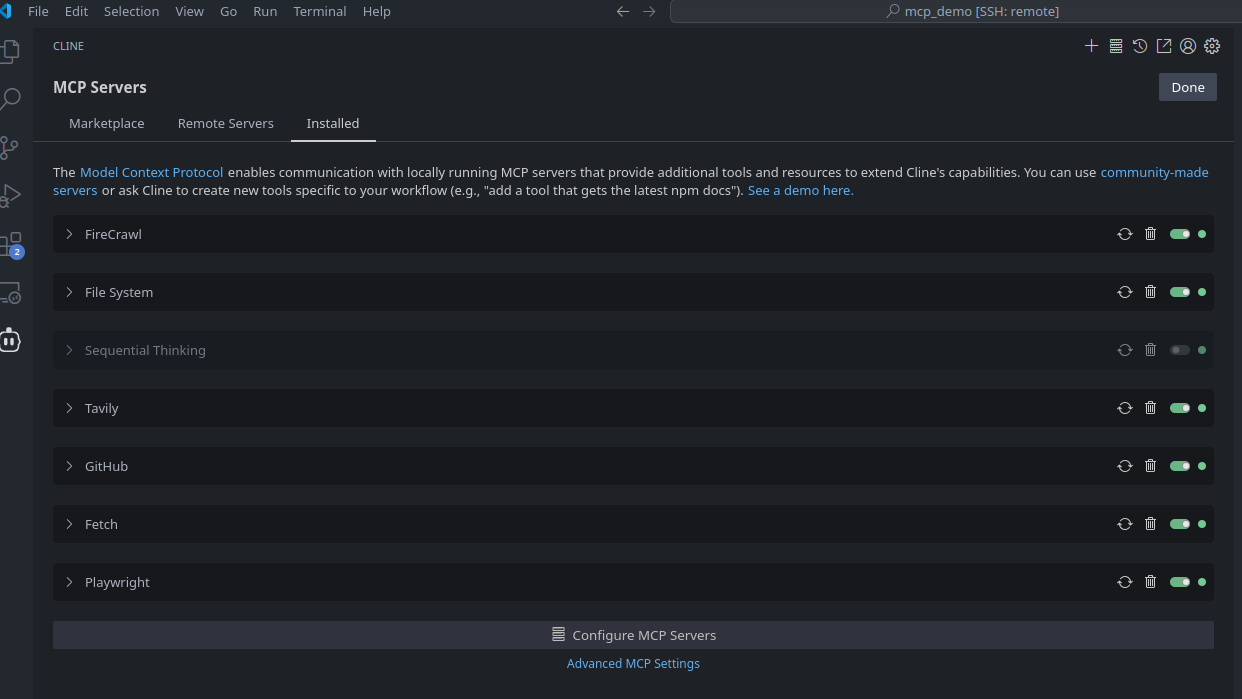The image size is (1242, 699).
Task: Follow the See a demo here link
Action: tap(800, 190)
